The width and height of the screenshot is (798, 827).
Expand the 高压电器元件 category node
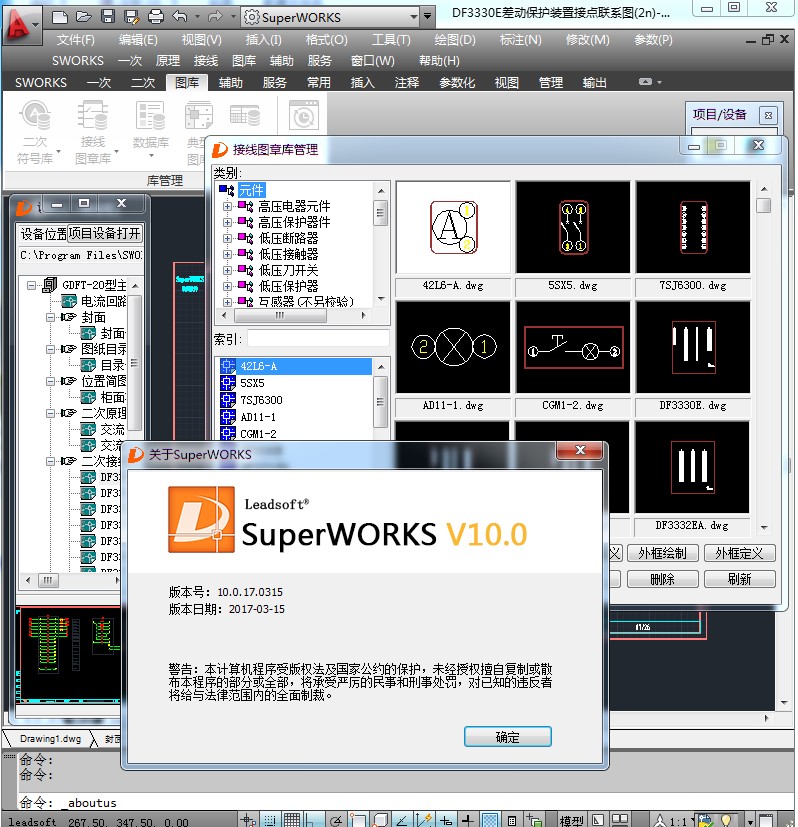[227, 206]
